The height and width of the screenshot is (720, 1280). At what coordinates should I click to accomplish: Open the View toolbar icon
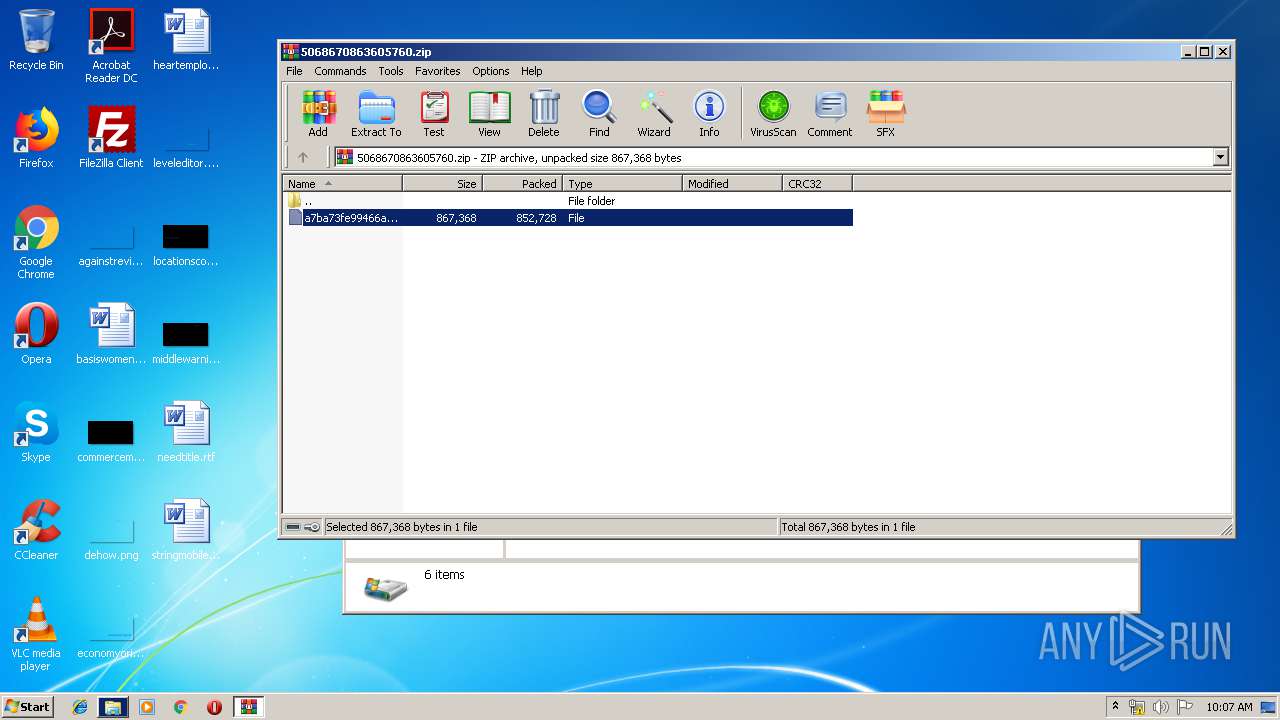point(489,113)
